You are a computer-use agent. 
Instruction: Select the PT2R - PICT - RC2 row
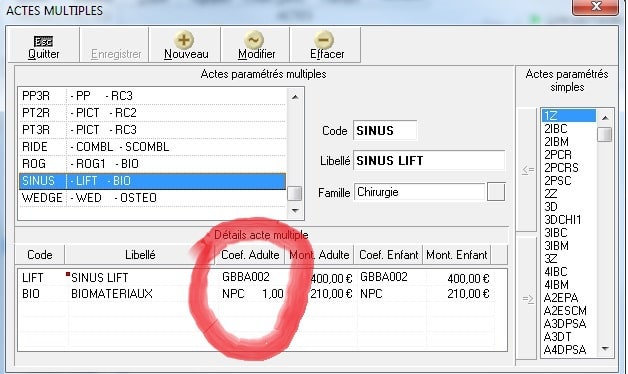coord(152,113)
